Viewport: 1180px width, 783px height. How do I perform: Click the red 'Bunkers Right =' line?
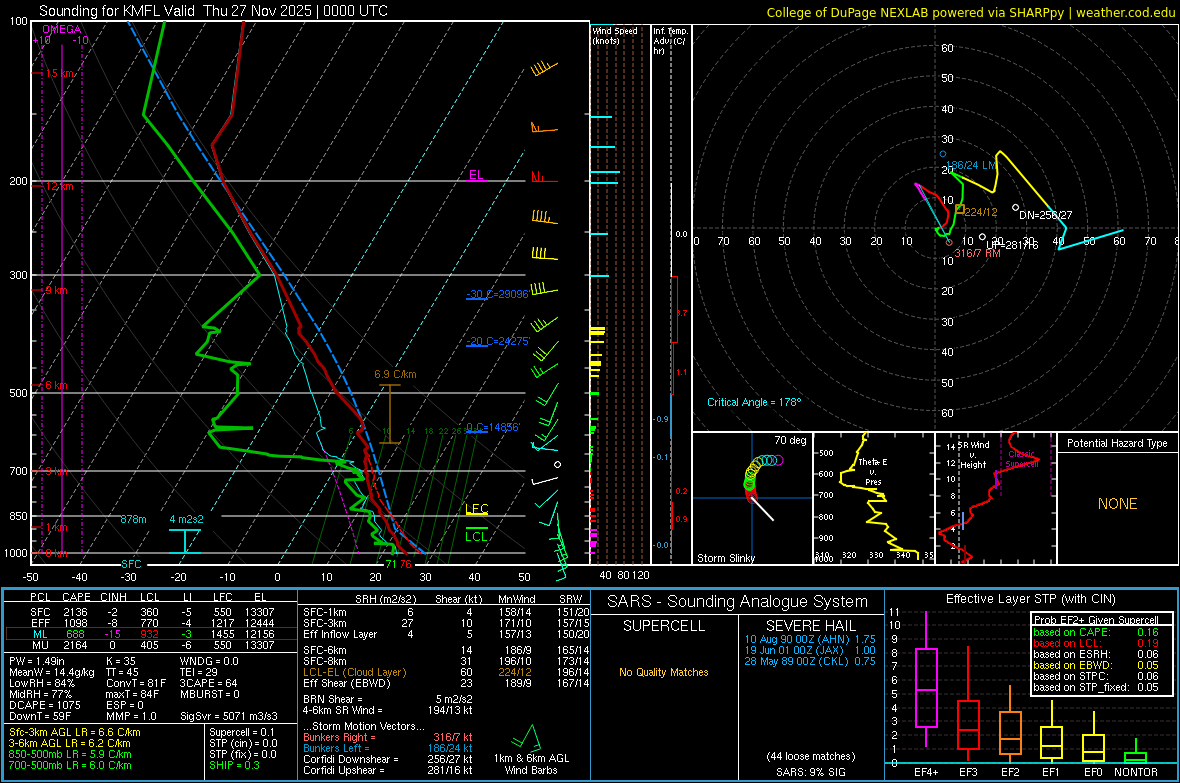point(388,738)
